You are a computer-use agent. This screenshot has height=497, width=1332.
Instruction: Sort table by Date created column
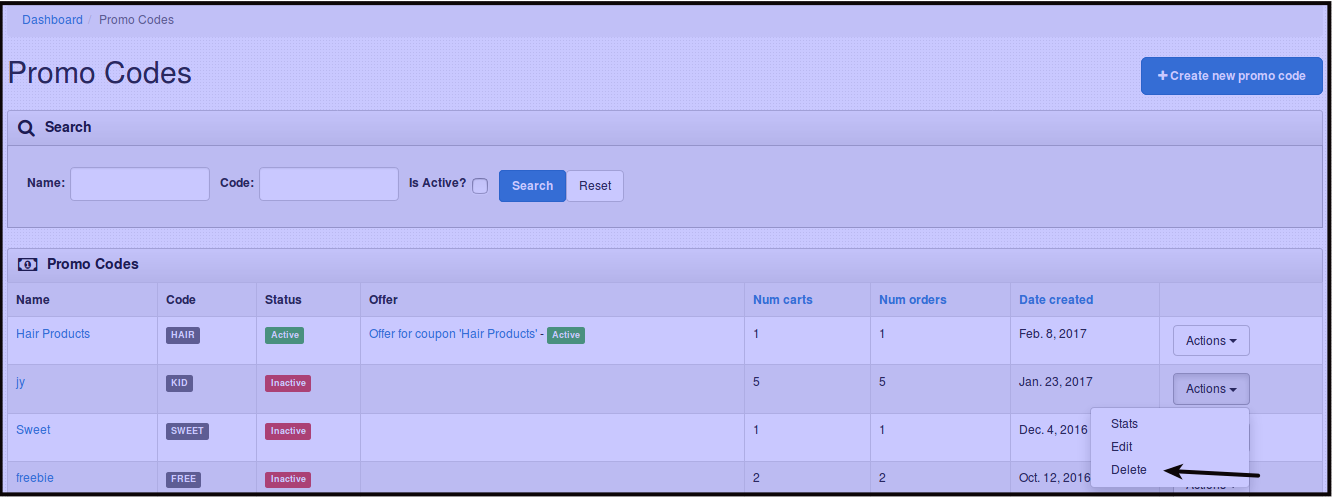(x=1056, y=300)
